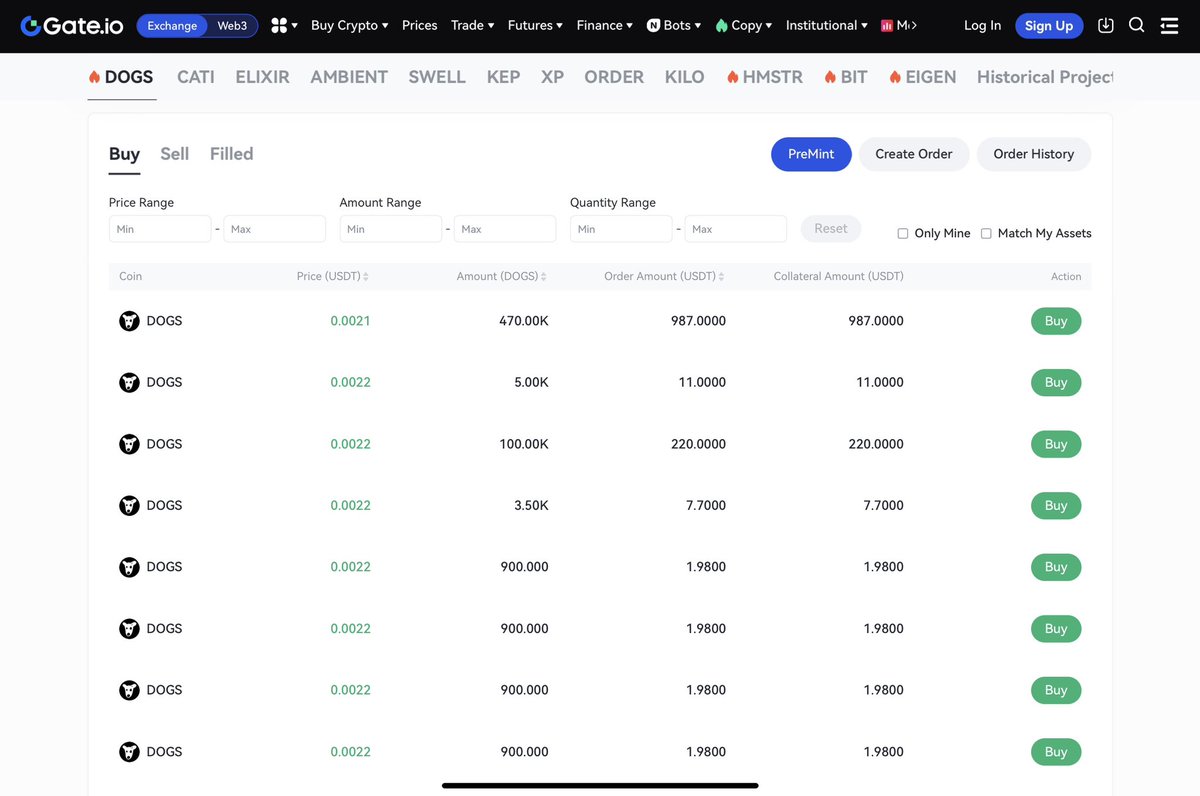Focus the Quantity Range Min field
The image size is (1200, 796).
point(621,229)
